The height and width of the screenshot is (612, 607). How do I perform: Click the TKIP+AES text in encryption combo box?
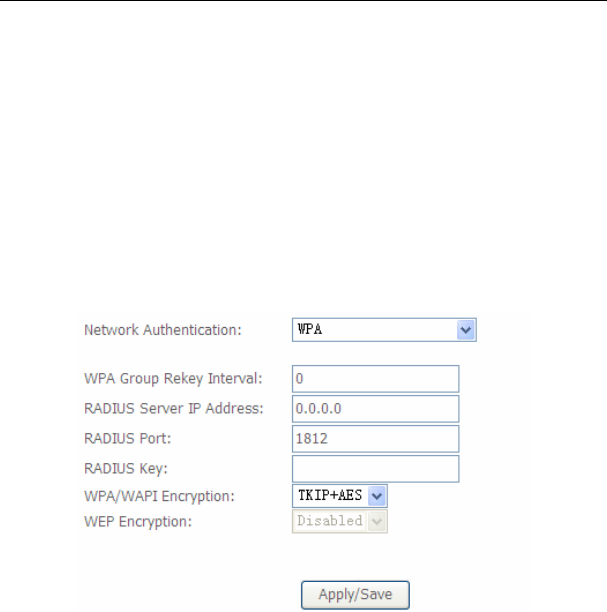(x=330, y=496)
